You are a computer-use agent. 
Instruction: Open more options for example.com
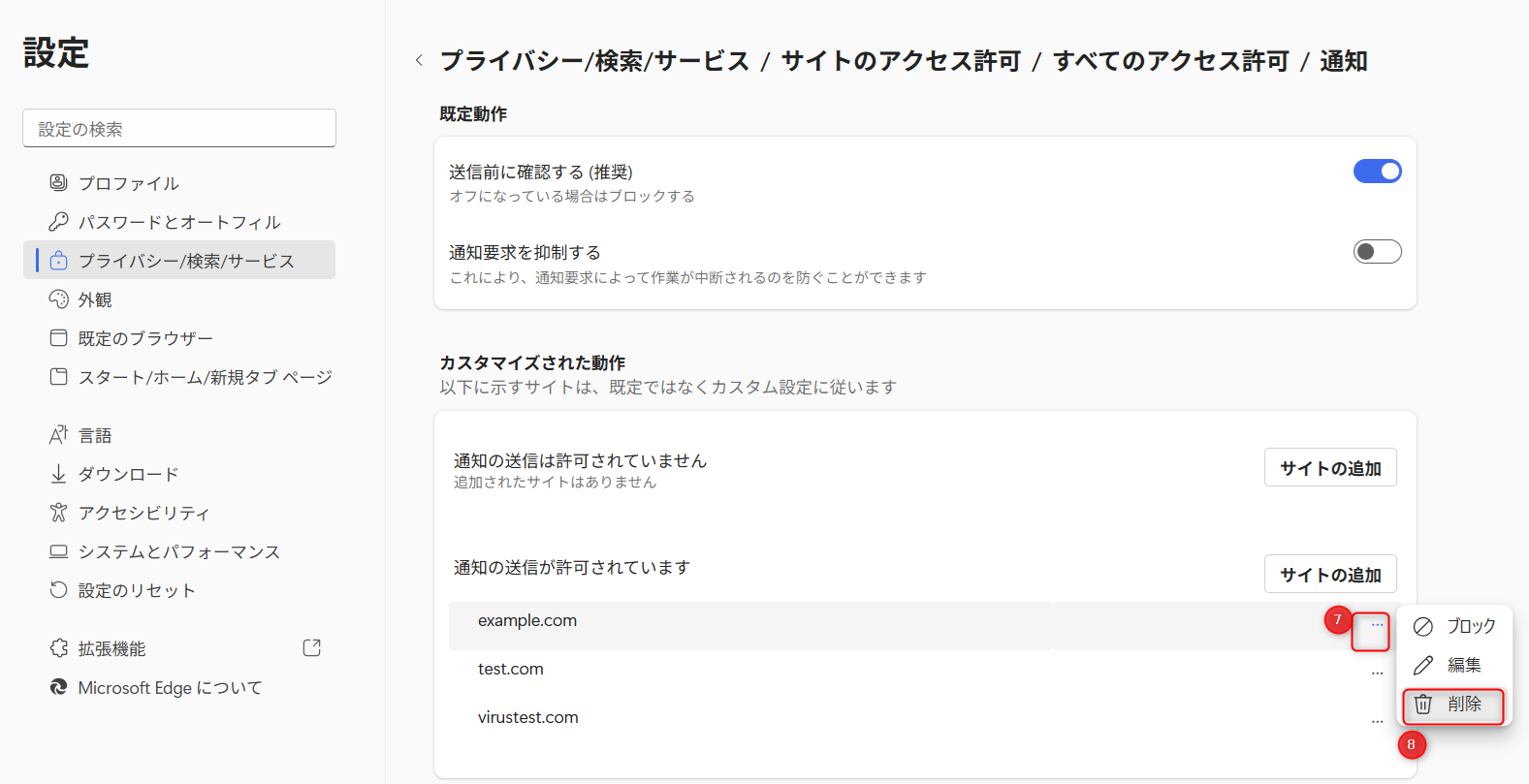tap(1377, 626)
